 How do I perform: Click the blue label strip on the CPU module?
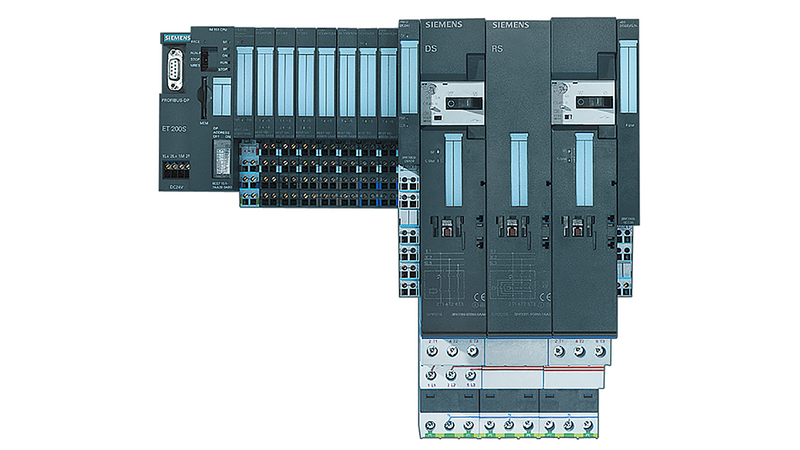[222, 96]
